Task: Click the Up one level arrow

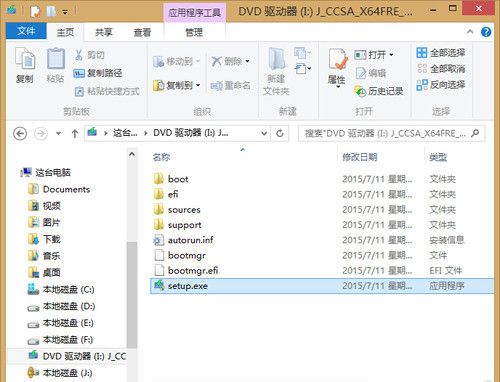Action: point(75,134)
